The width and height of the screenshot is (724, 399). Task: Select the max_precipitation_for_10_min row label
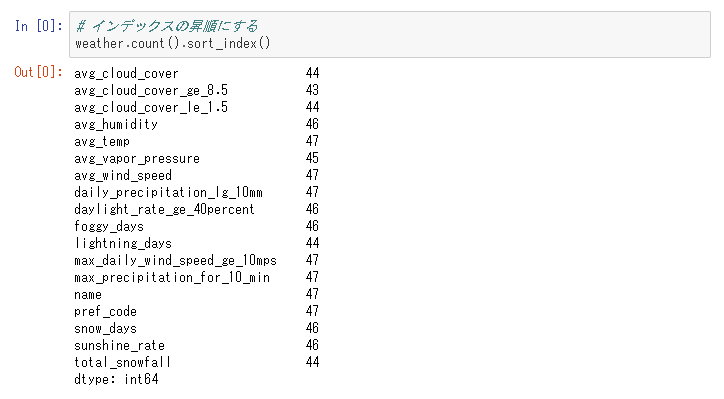pos(172,278)
